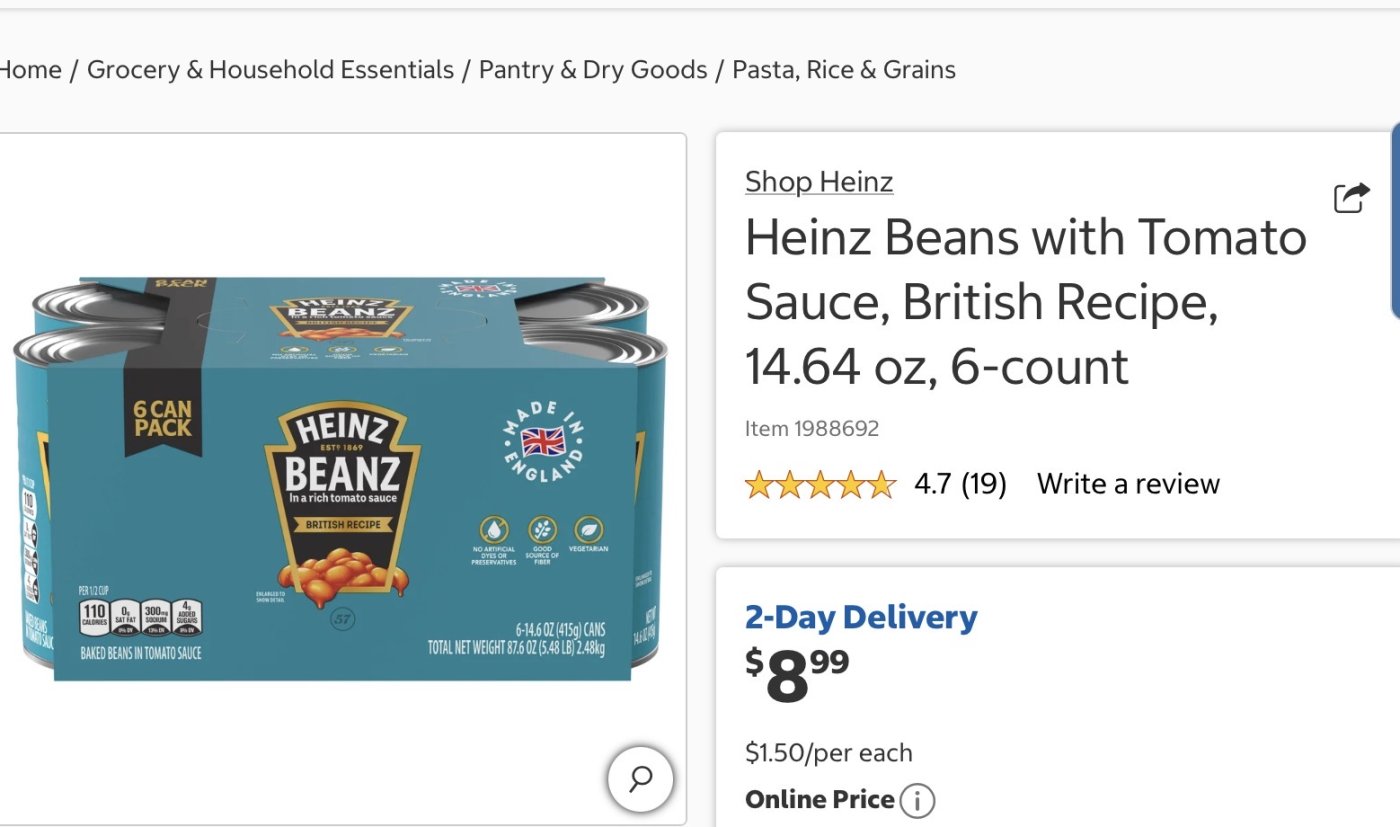Screen dimensions: 1400x827
Task: Click the info icon next to Online Price
Action: (x=917, y=800)
